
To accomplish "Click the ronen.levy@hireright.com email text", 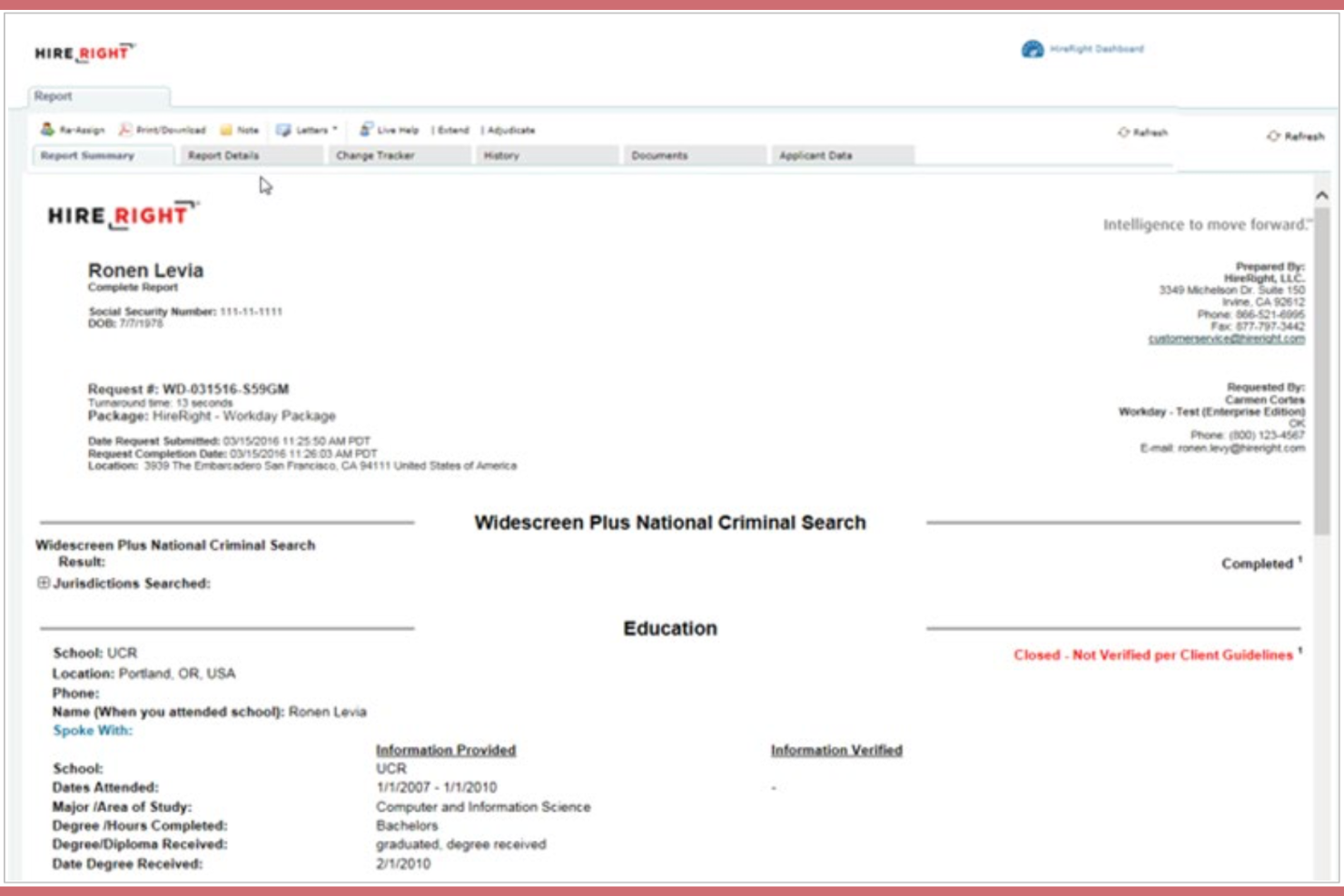I will click(x=1241, y=448).
